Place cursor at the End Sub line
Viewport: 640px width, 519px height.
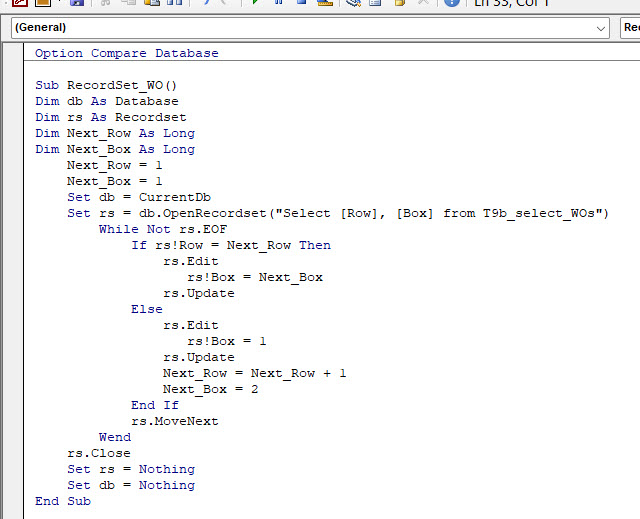pos(63,501)
